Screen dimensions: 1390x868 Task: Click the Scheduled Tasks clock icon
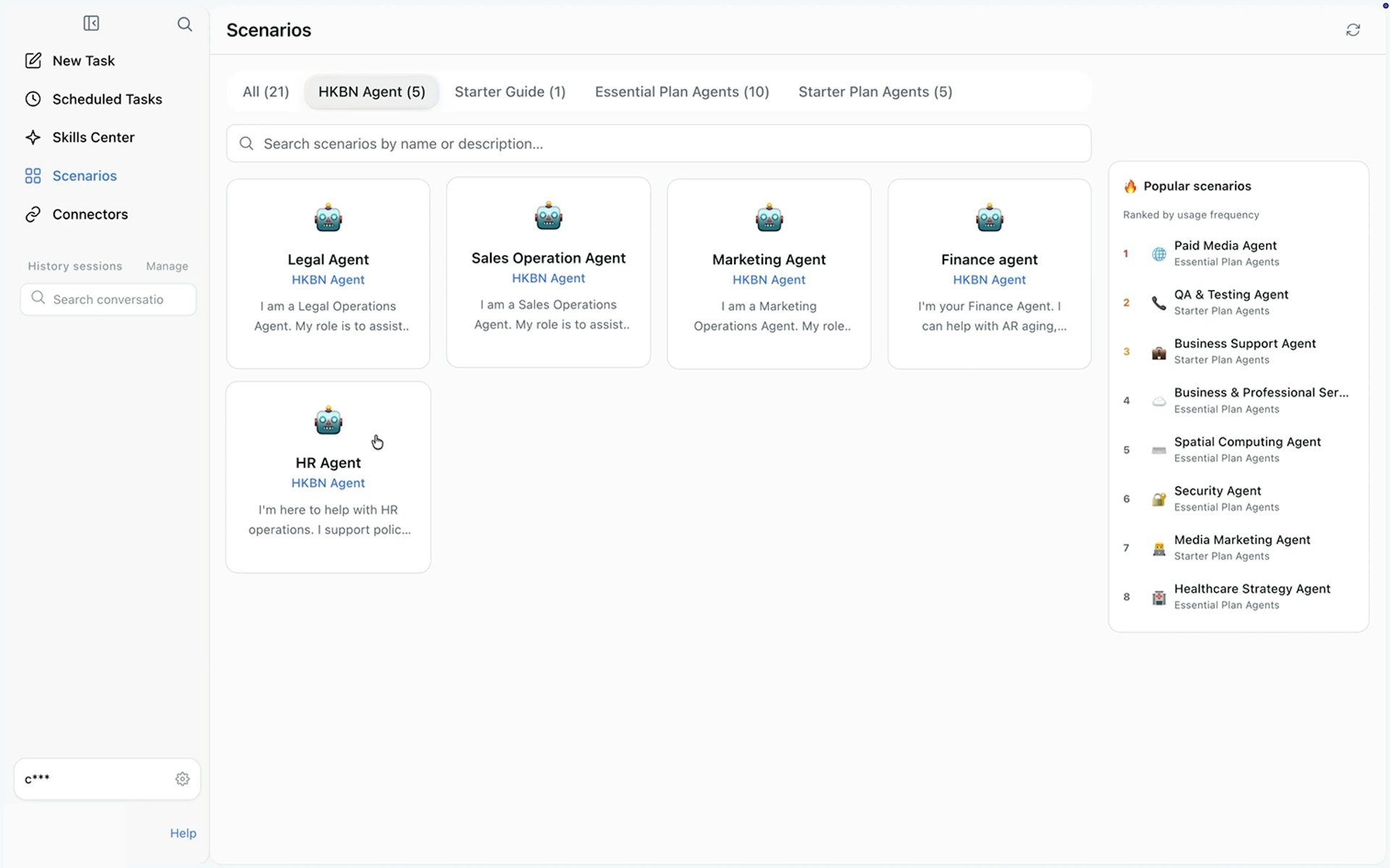click(x=33, y=99)
